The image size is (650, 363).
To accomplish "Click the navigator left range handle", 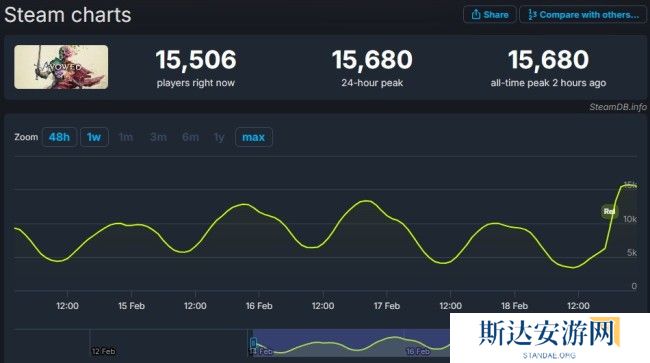I will pyautogui.click(x=253, y=343).
